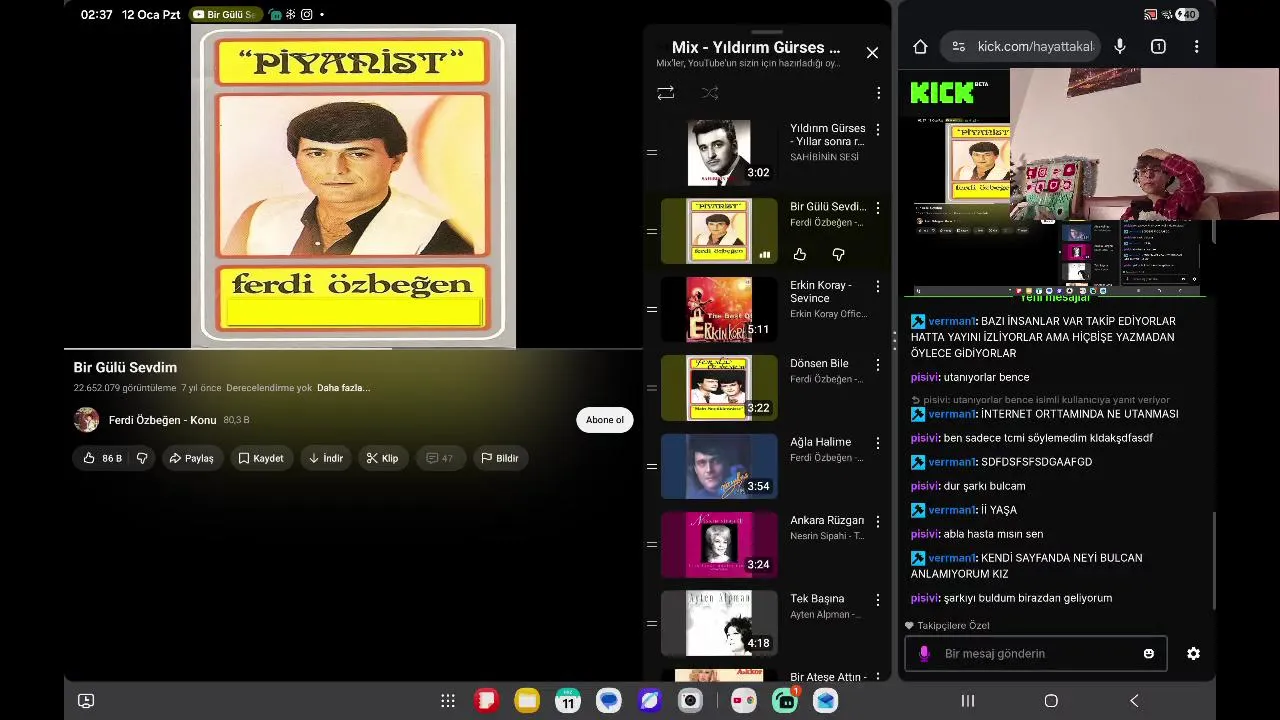
Task: Open the calendar app in taskbar
Action: point(568,701)
